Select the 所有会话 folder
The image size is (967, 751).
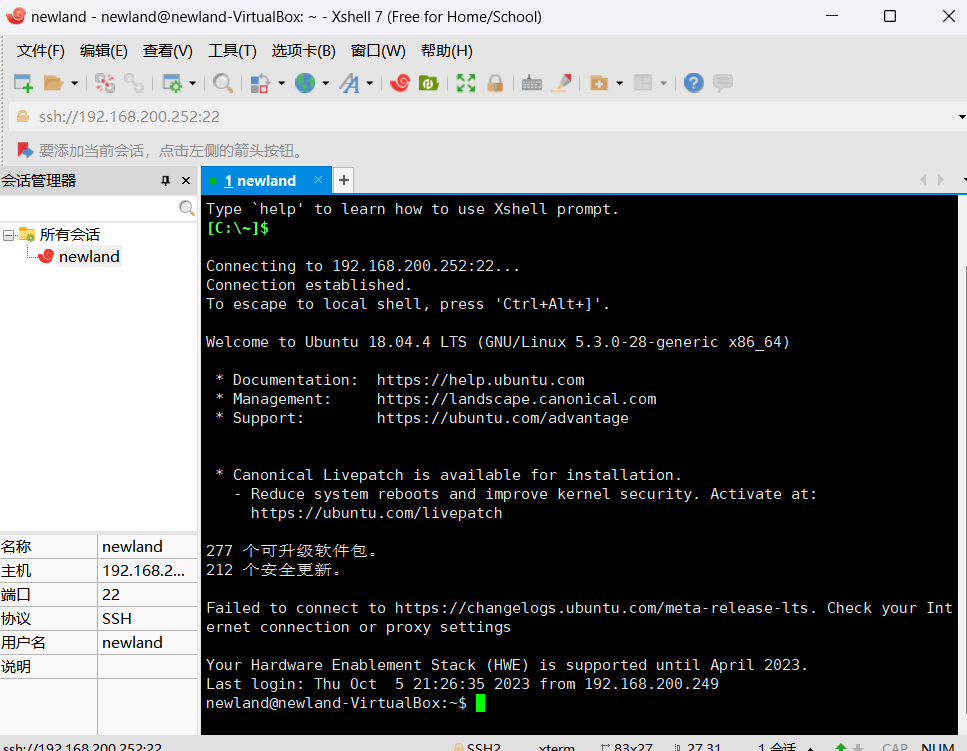(x=69, y=234)
